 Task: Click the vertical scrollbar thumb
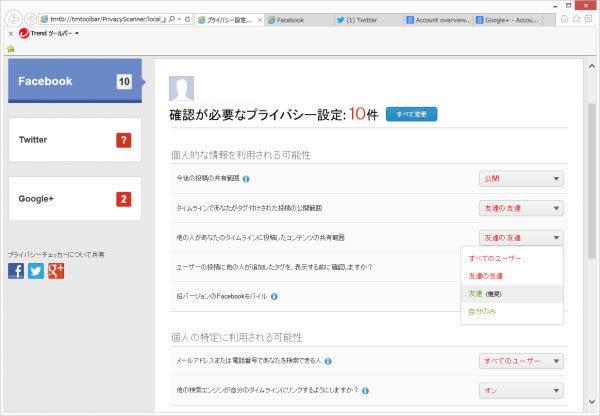click(x=592, y=181)
